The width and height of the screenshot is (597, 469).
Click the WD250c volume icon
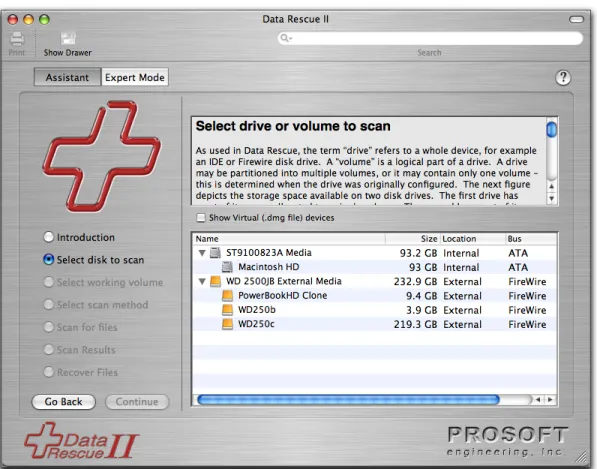[227, 324]
